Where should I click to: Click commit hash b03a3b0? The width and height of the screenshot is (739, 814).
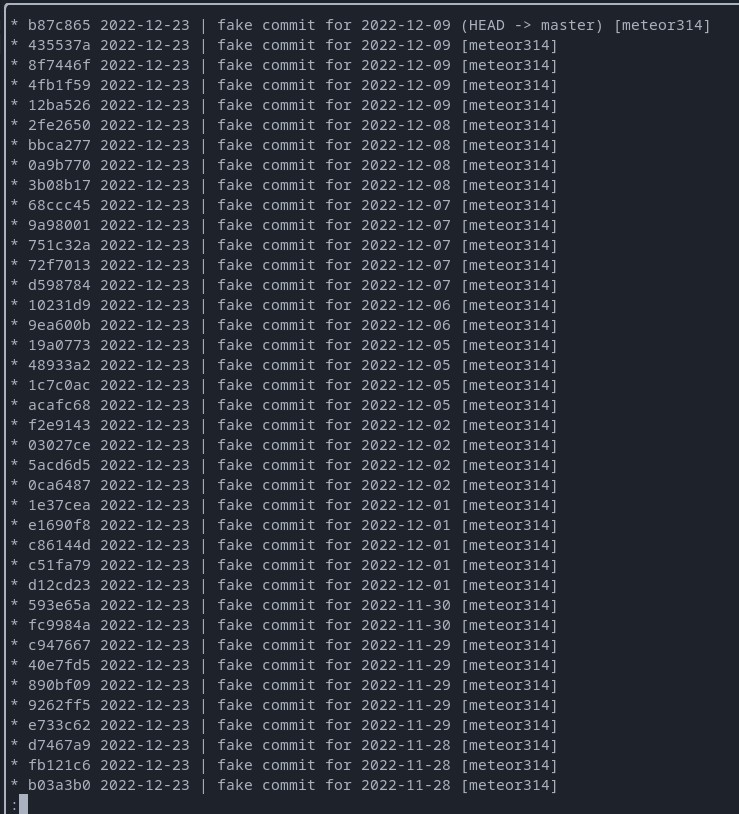[59, 785]
